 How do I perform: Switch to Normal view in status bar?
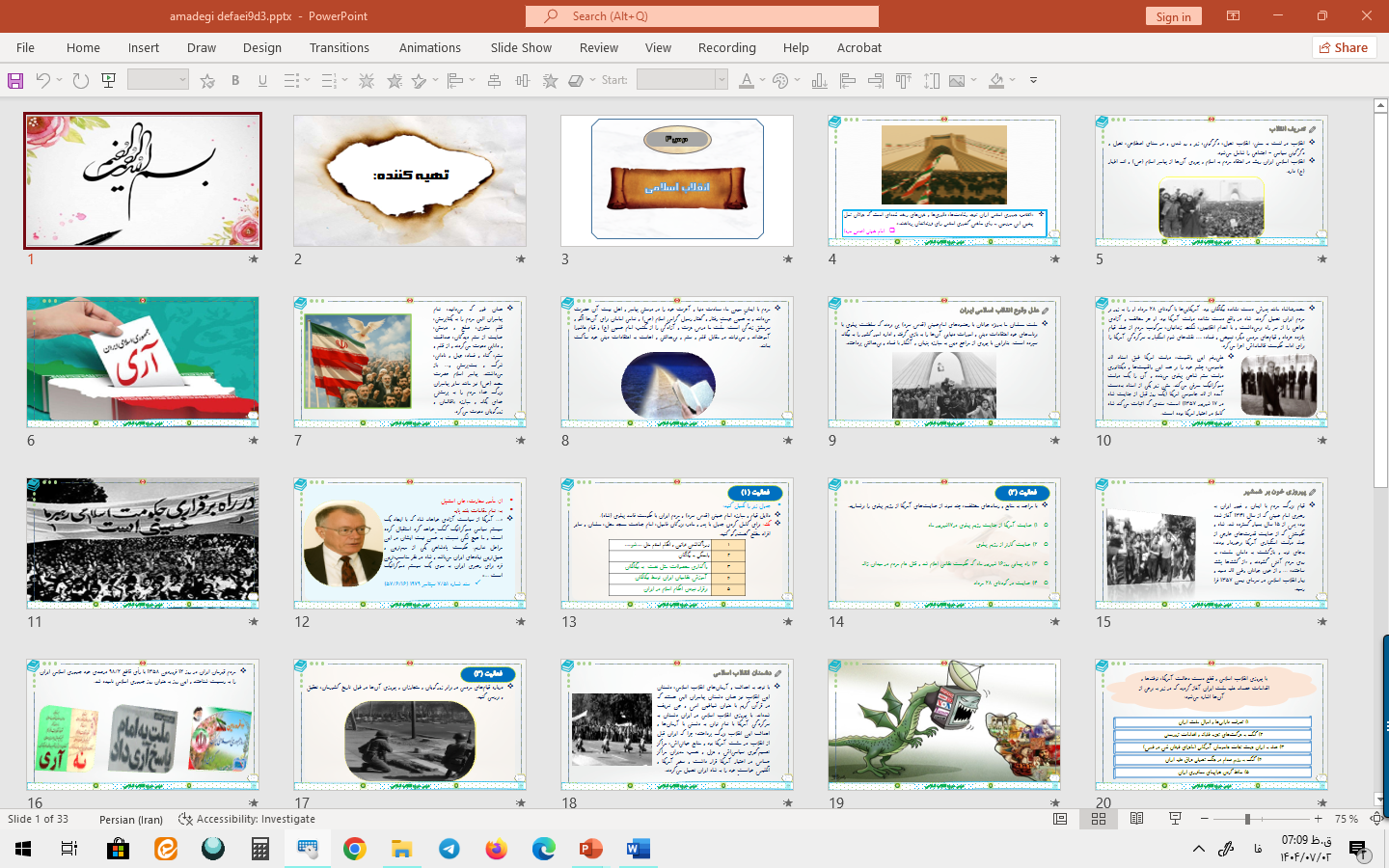pyautogui.click(x=1060, y=819)
